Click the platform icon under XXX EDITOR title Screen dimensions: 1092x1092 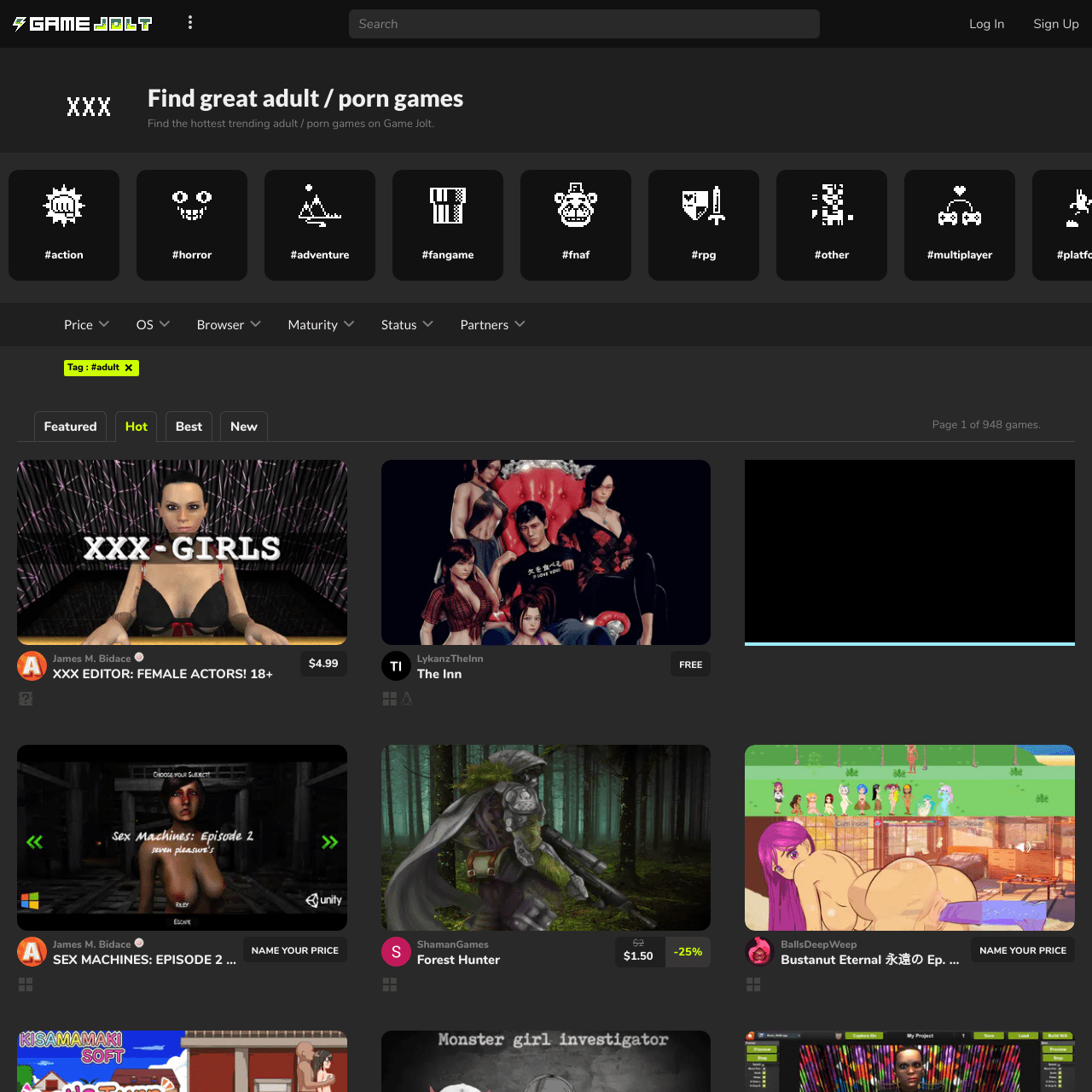(26, 699)
